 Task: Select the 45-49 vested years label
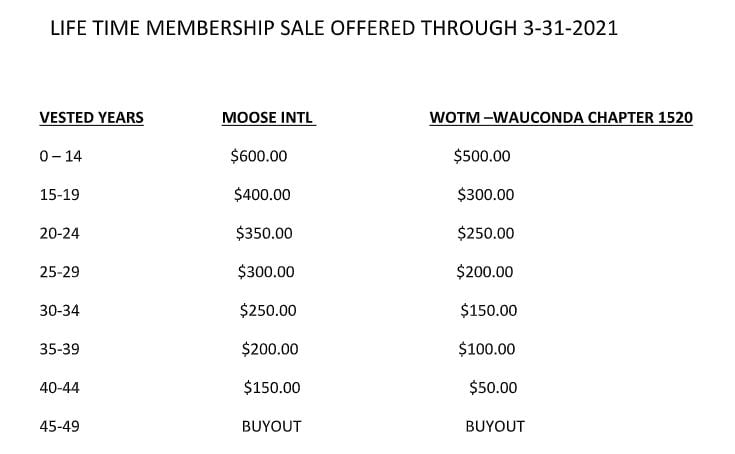click(59, 426)
